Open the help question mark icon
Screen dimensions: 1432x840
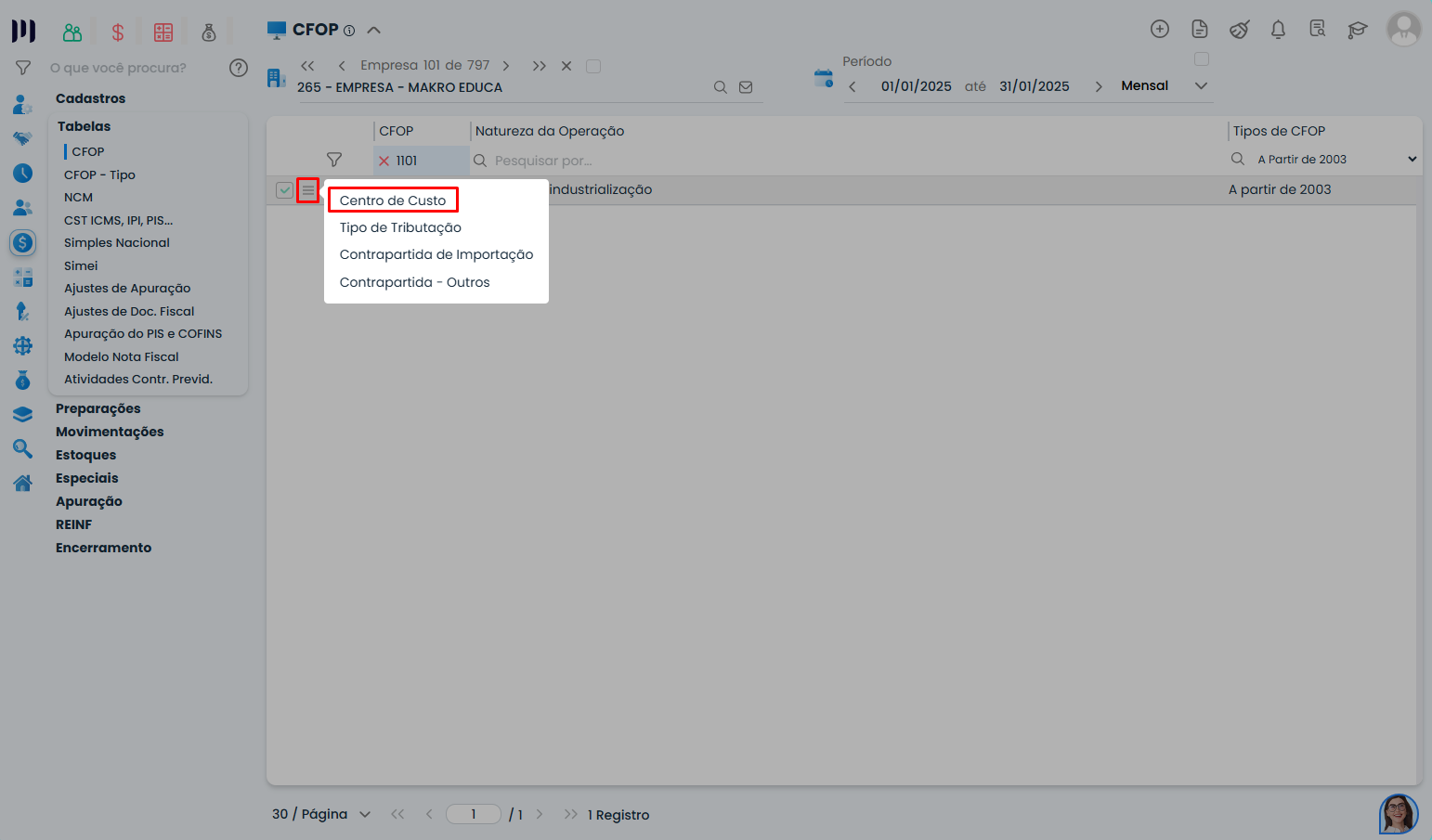pos(239,68)
